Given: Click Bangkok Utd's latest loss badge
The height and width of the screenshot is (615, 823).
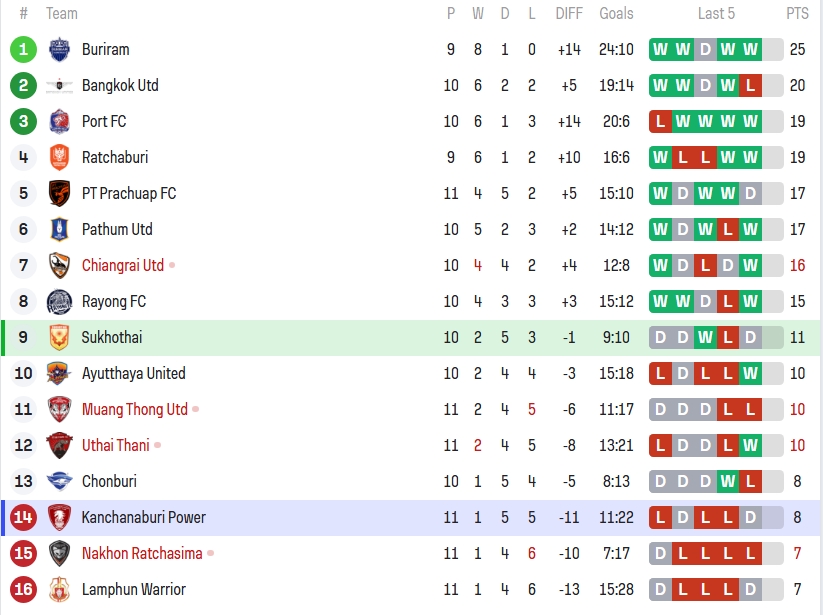Looking at the screenshot, I should point(750,85).
